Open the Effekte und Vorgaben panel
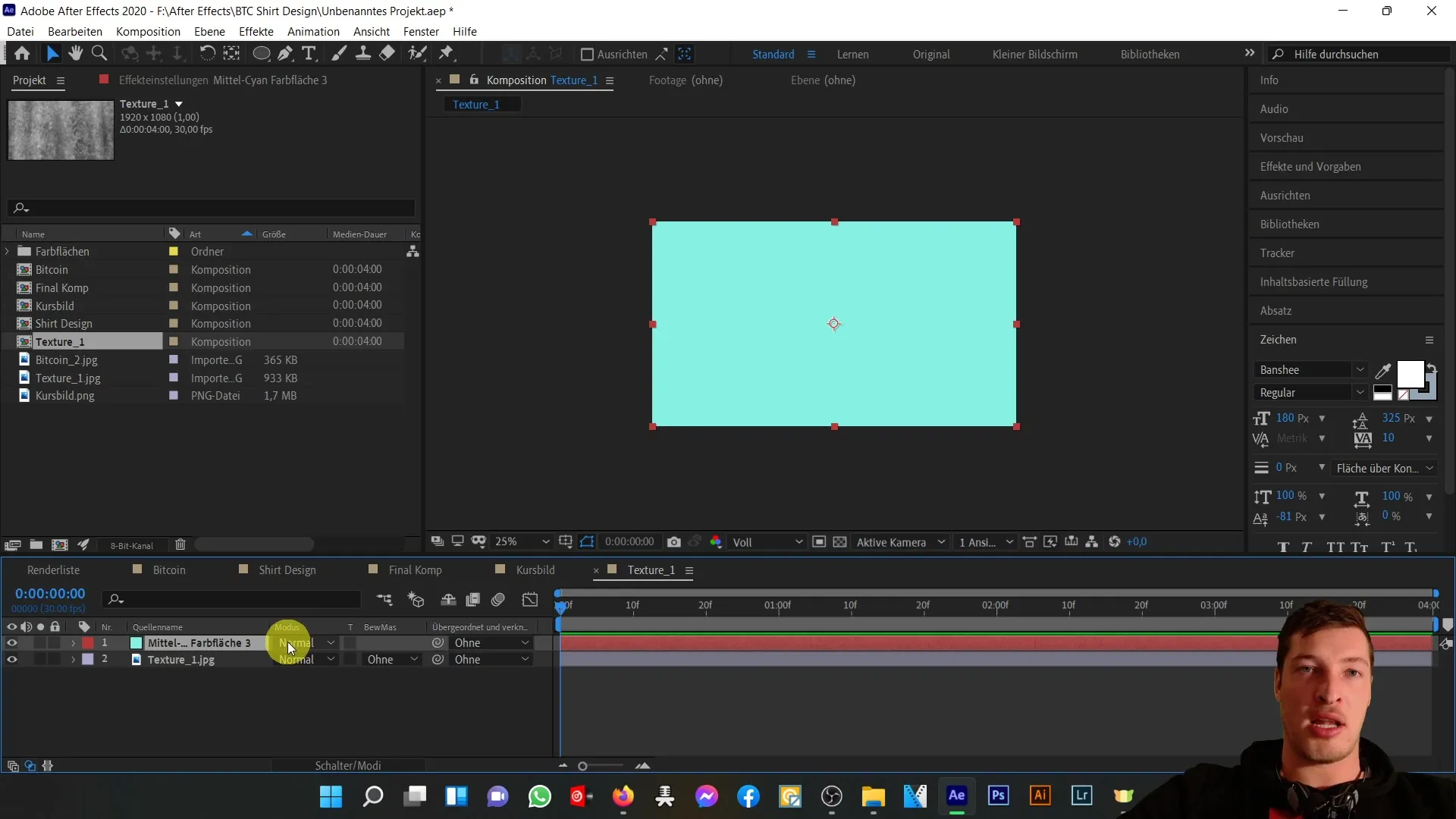 point(1310,167)
